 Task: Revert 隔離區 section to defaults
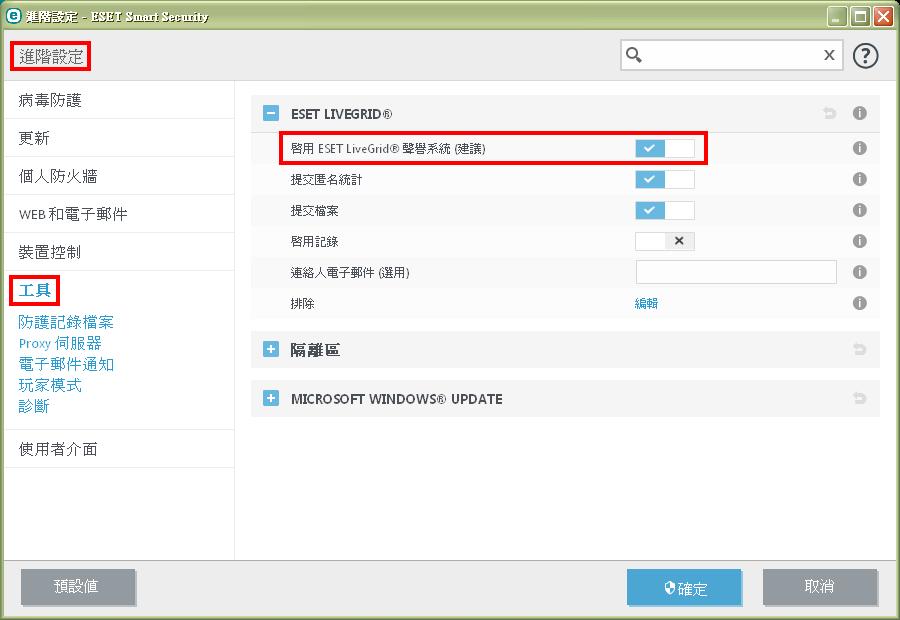click(x=859, y=349)
